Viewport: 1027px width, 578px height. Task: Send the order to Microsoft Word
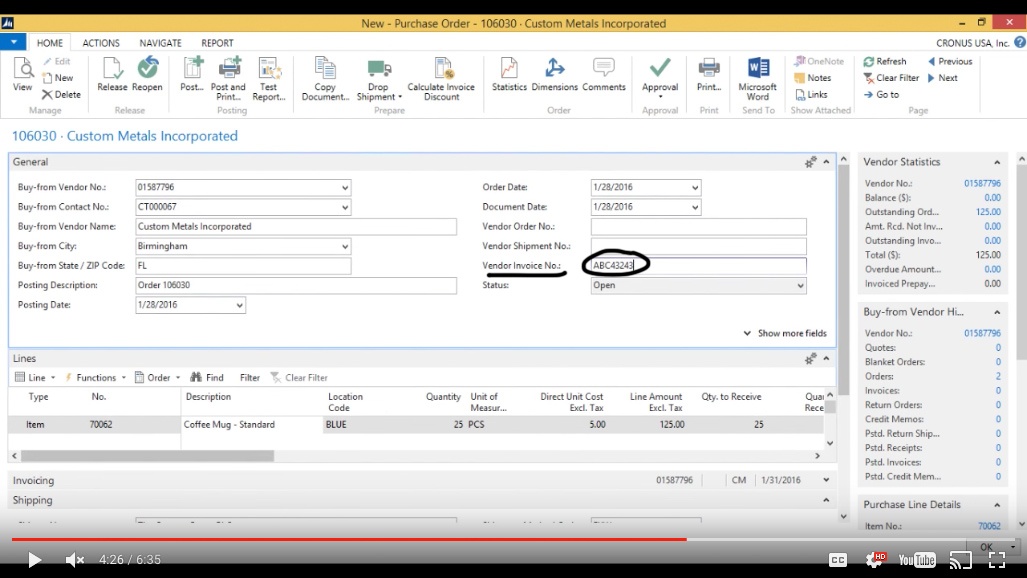coord(757,79)
